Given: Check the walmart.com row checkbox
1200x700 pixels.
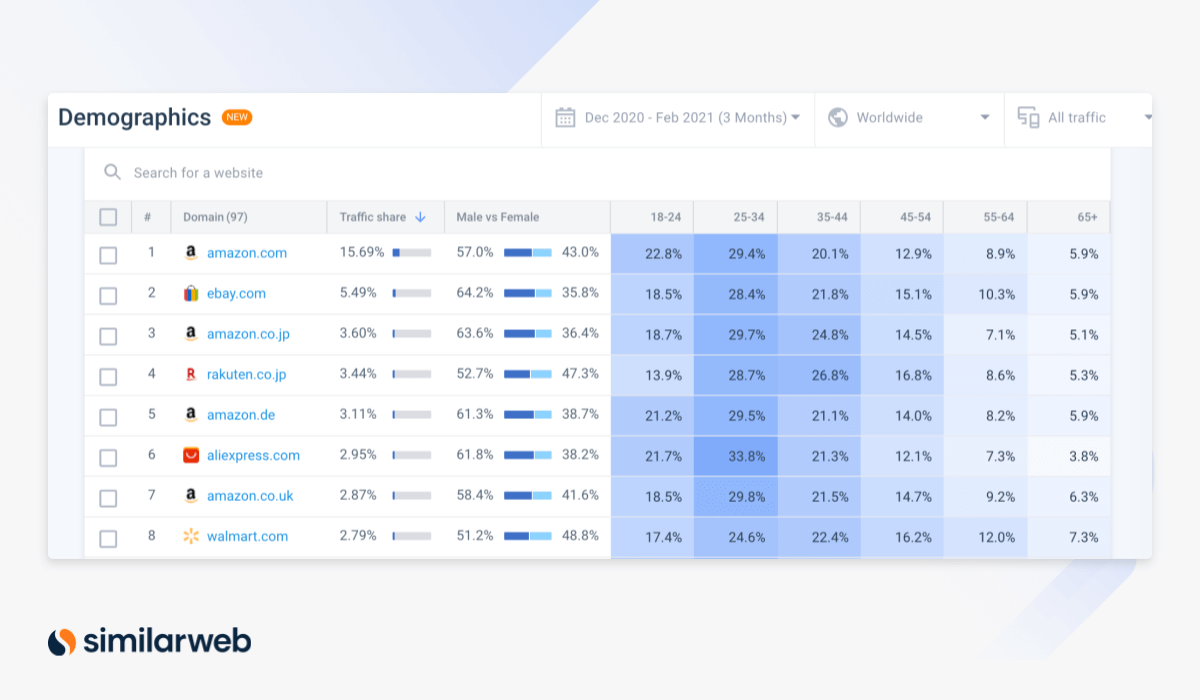Looking at the screenshot, I should pos(108,539).
